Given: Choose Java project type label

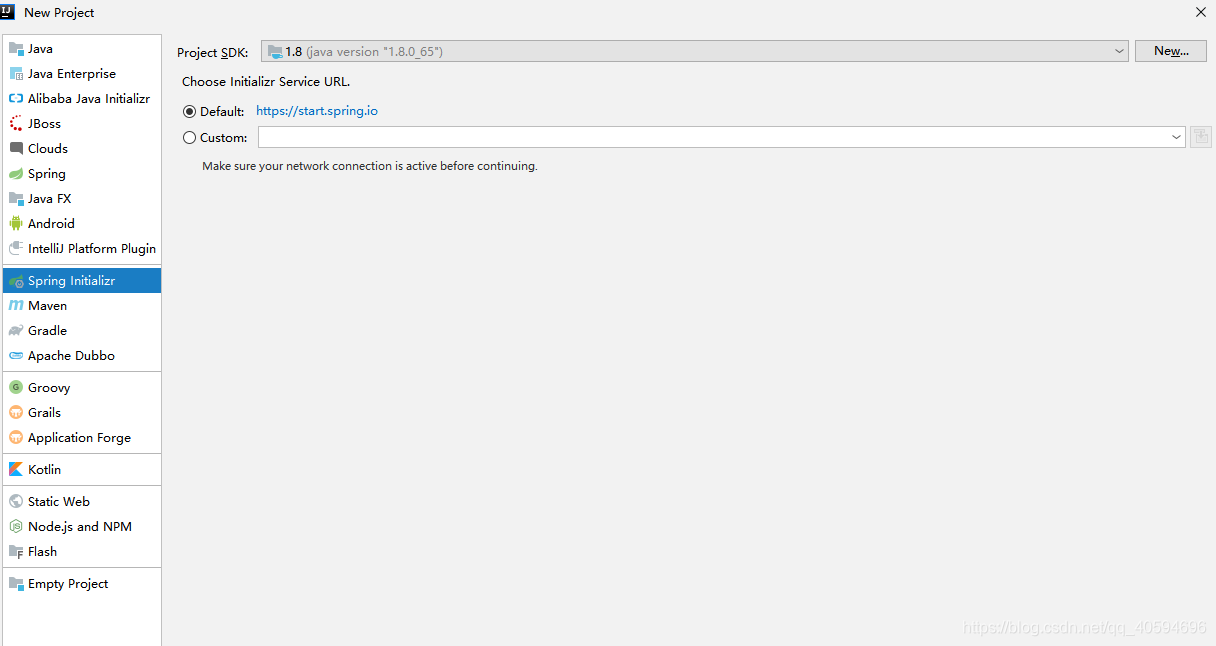Looking at the screenshot, I should click(x=40, y=48).
